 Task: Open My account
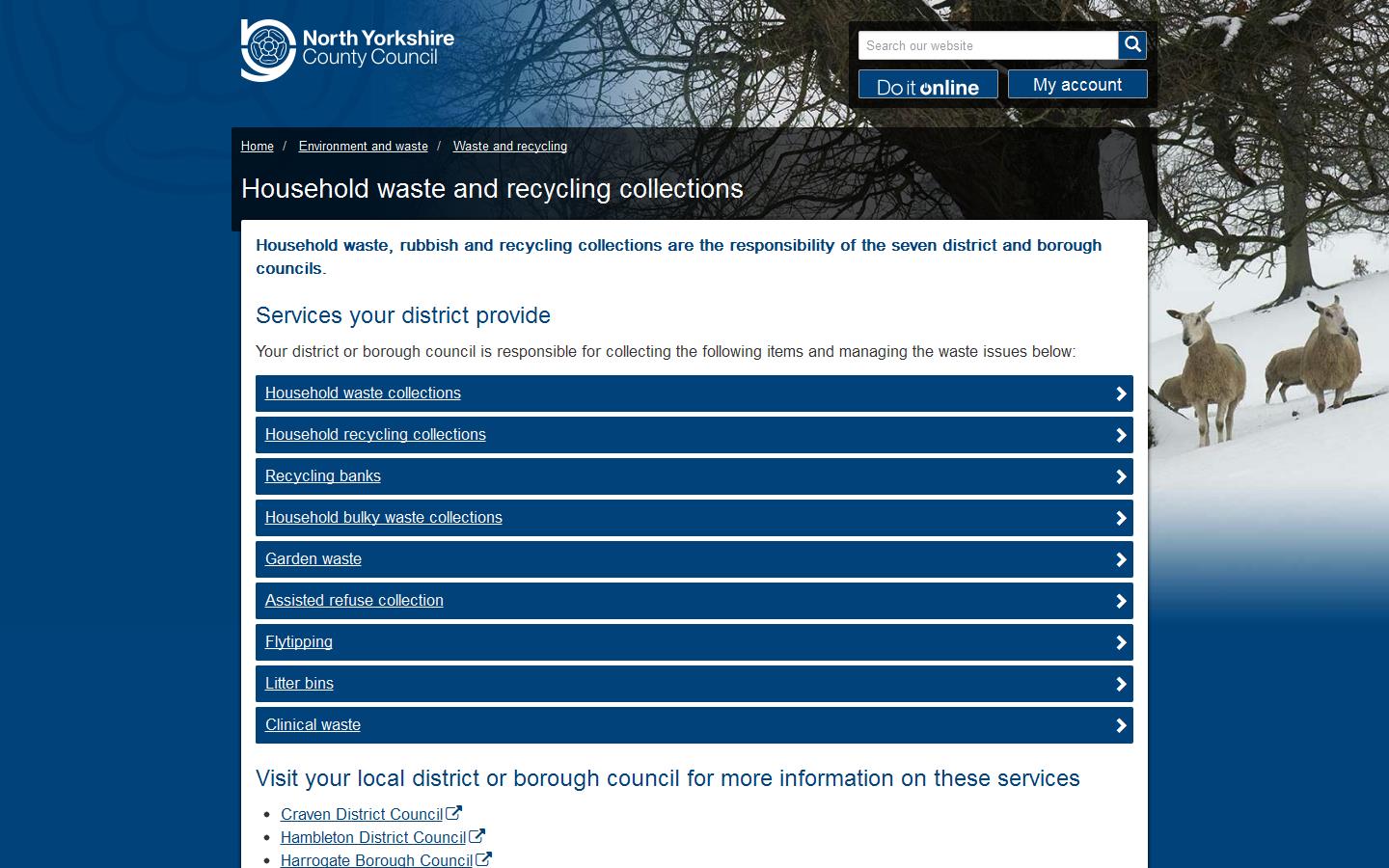(x=1077, y=84)
